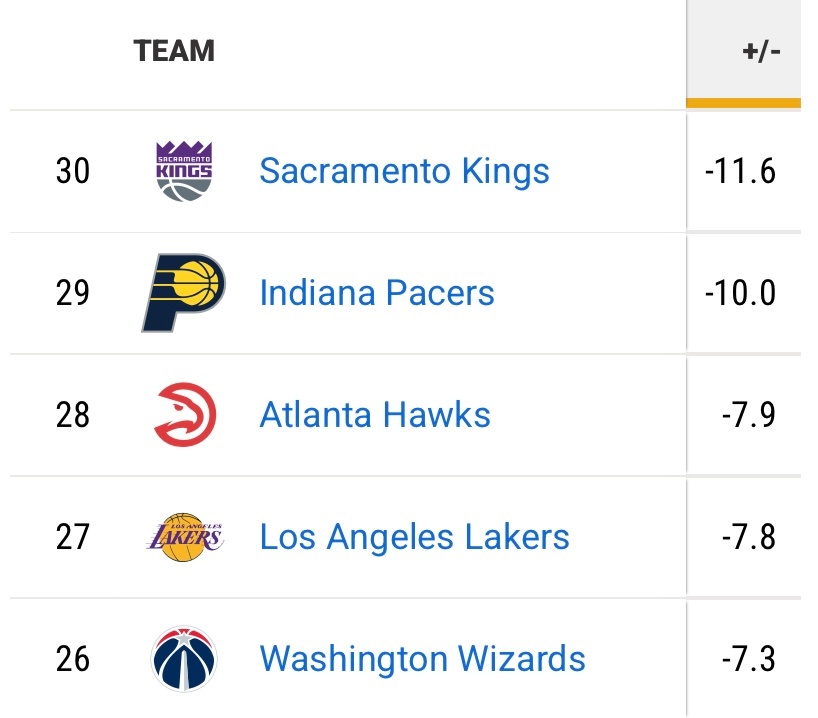The width and height of the screenshot is (818, 718).
Task: Click the Indiana Pacers logo
Action: (x=183, y=293)
